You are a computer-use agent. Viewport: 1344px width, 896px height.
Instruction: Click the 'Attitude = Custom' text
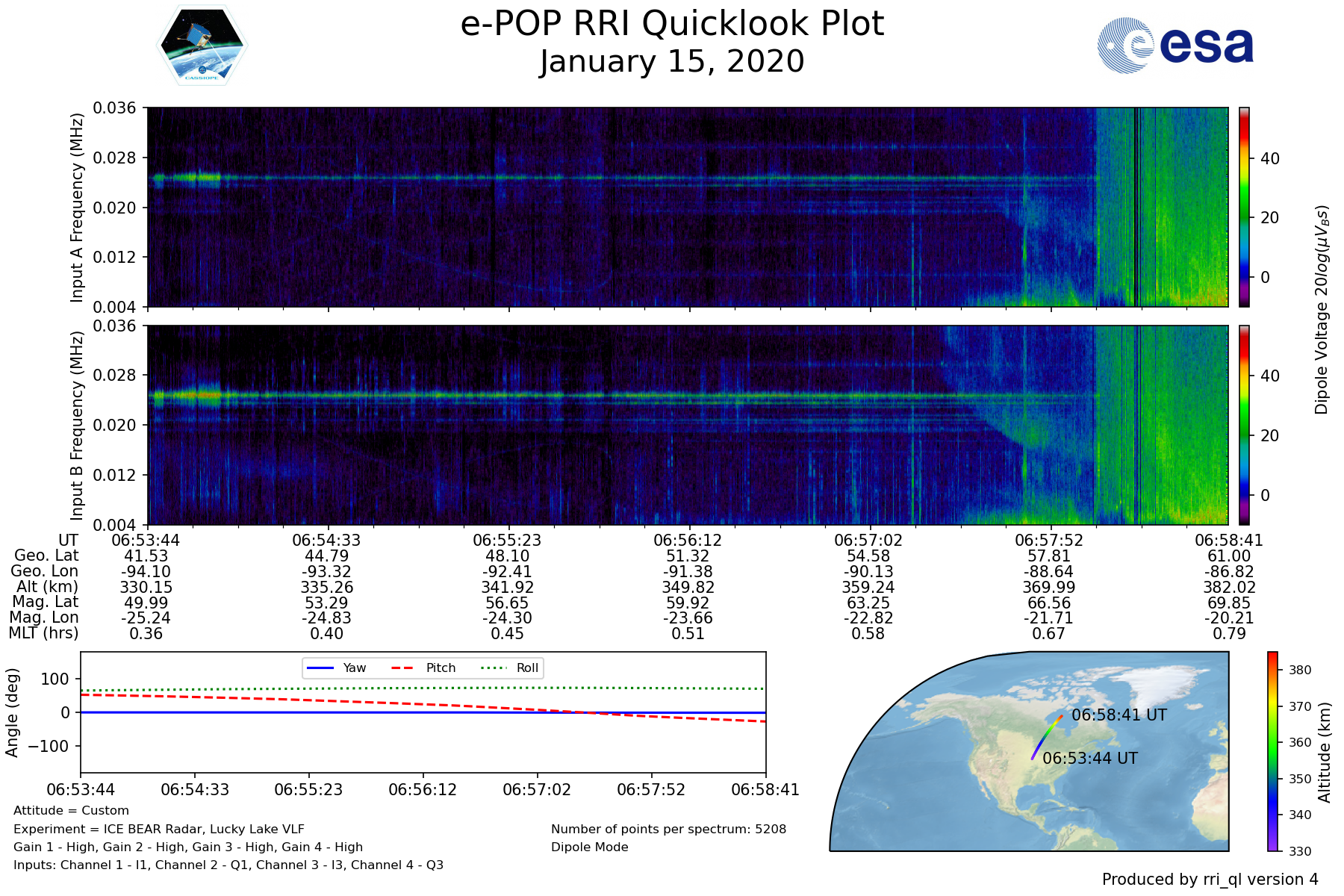tap(71, 810)
